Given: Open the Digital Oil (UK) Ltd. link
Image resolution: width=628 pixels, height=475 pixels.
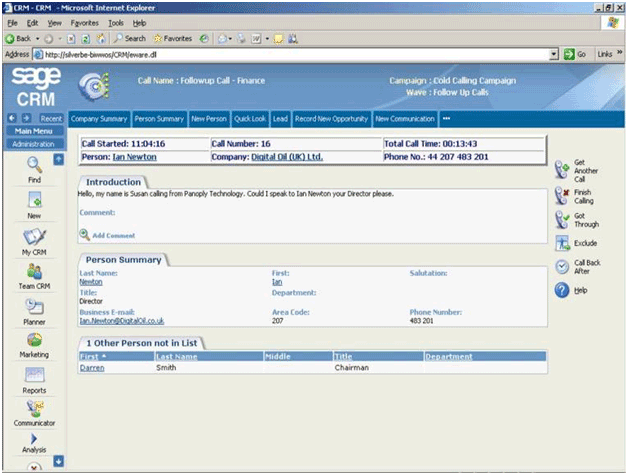Looking at the screenshot, I should [x=287, y=157].
